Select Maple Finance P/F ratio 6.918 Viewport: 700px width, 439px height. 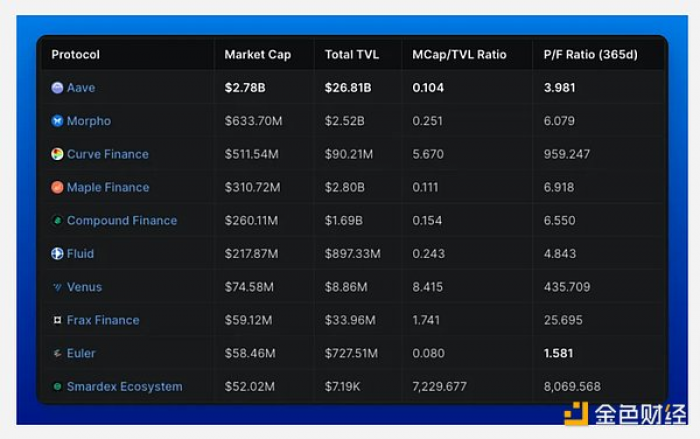(559, 187)
